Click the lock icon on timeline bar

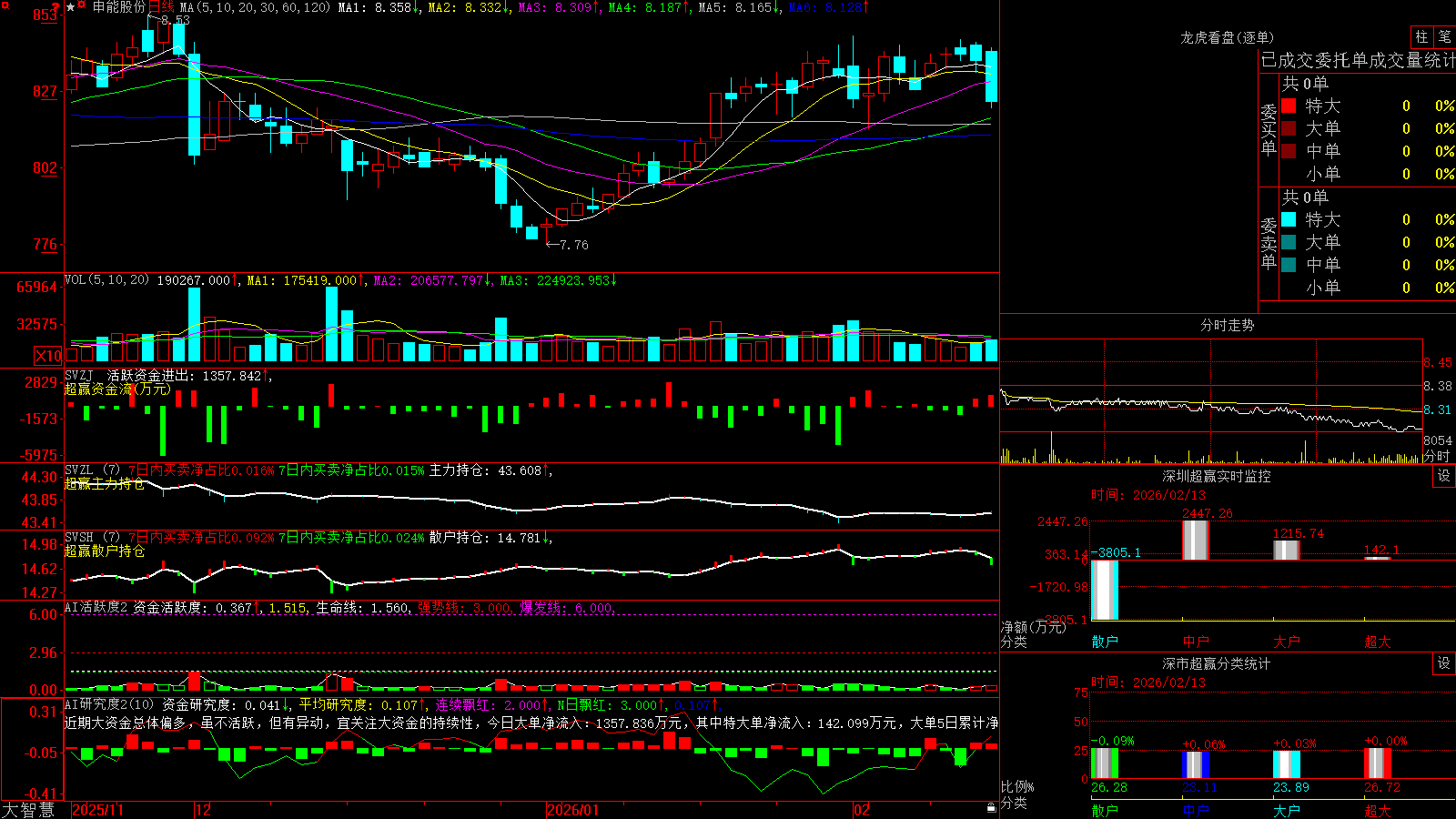click(991, 808)
